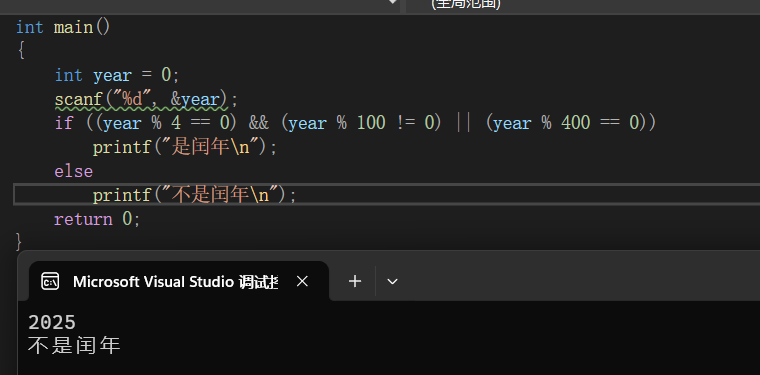This screenshot has height=375, width=760.
Task: Click the 'if' keyword
Action: click(x=63, y=123)
